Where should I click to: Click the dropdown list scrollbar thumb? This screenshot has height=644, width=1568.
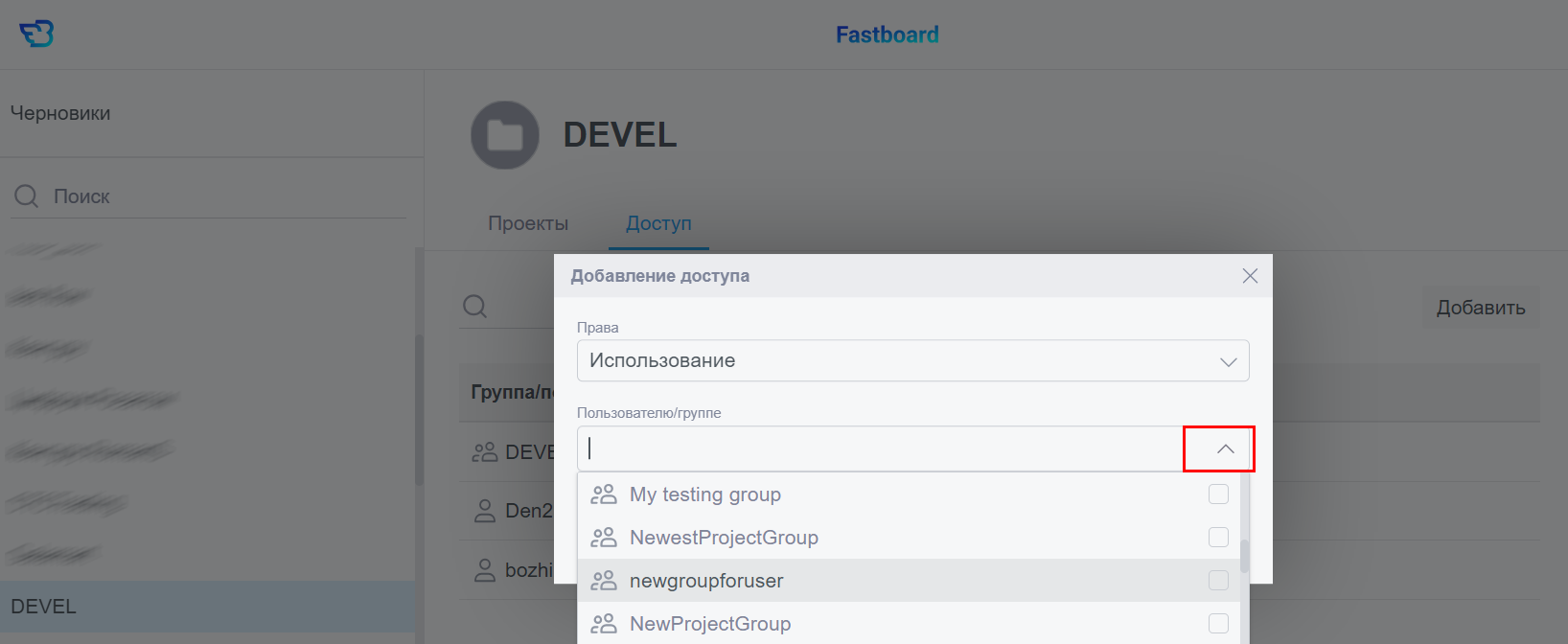point(1244,556)
